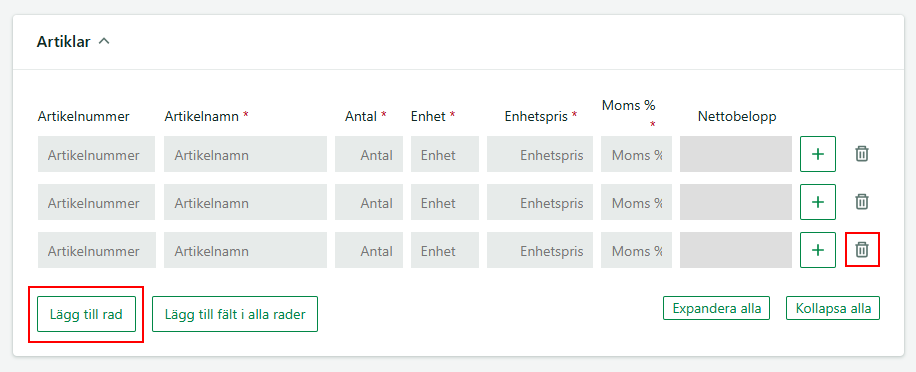Click Lägg till fält i alla rader
This screenshot has width=916, height=372.
click(x=235, y=314)
